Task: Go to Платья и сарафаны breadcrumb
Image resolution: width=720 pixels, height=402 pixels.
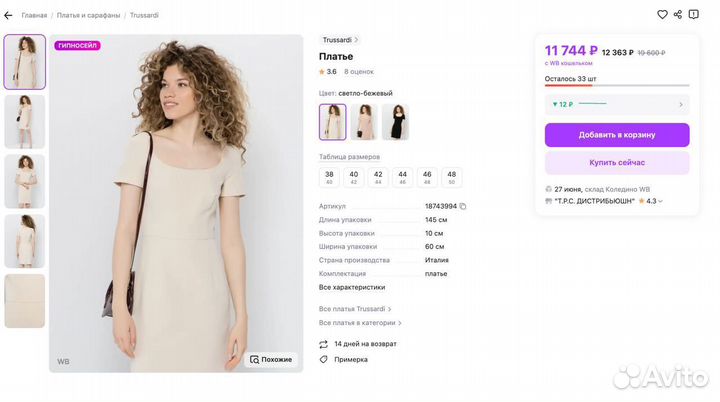Action: (88, 15)
